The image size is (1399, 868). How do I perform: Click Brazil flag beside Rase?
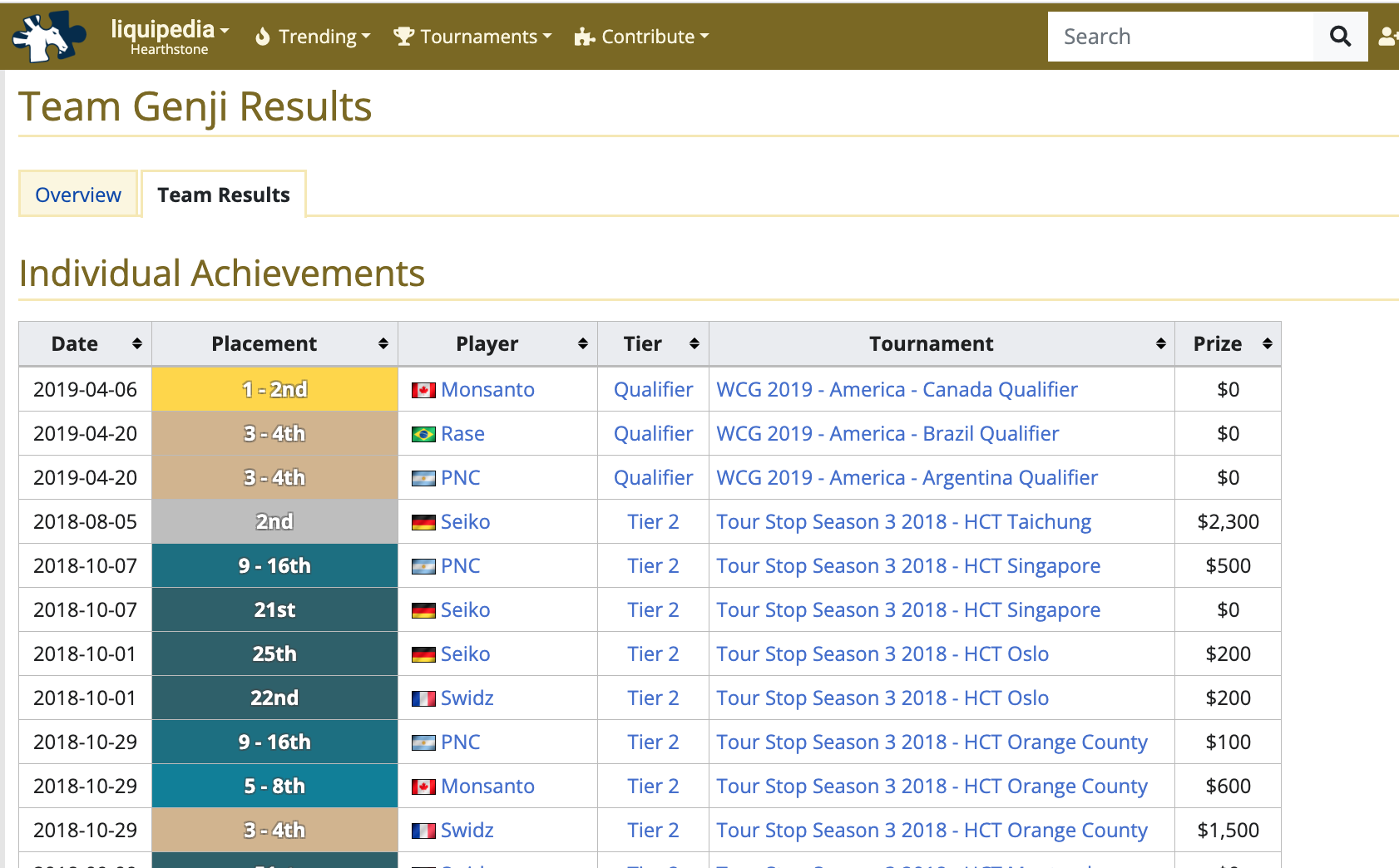click(423, 434)
